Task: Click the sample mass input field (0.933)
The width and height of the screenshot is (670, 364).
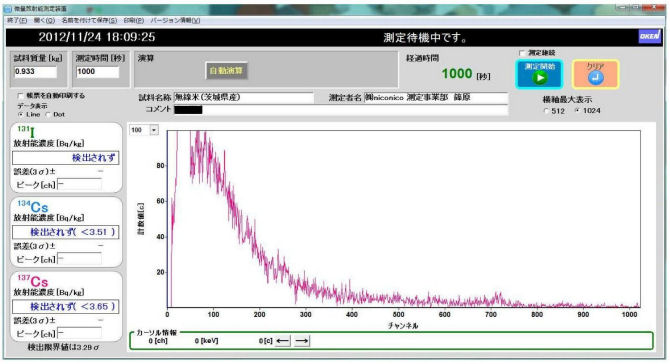Action: coord(35,72)
